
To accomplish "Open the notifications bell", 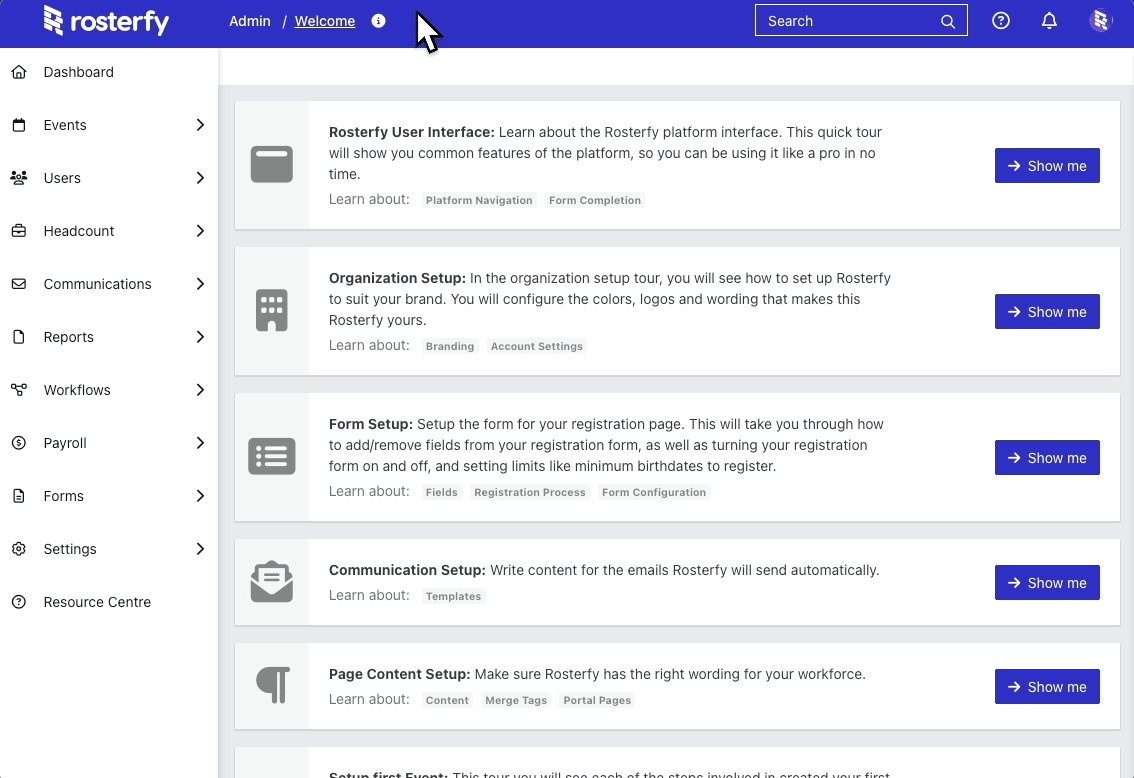I will tap(1049, 21).
